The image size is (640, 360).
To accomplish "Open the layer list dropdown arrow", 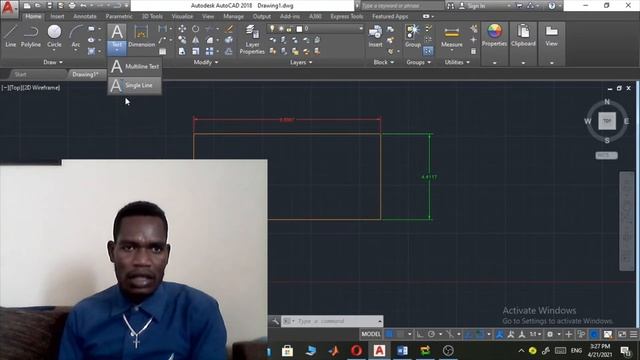I will coord(361,29).
